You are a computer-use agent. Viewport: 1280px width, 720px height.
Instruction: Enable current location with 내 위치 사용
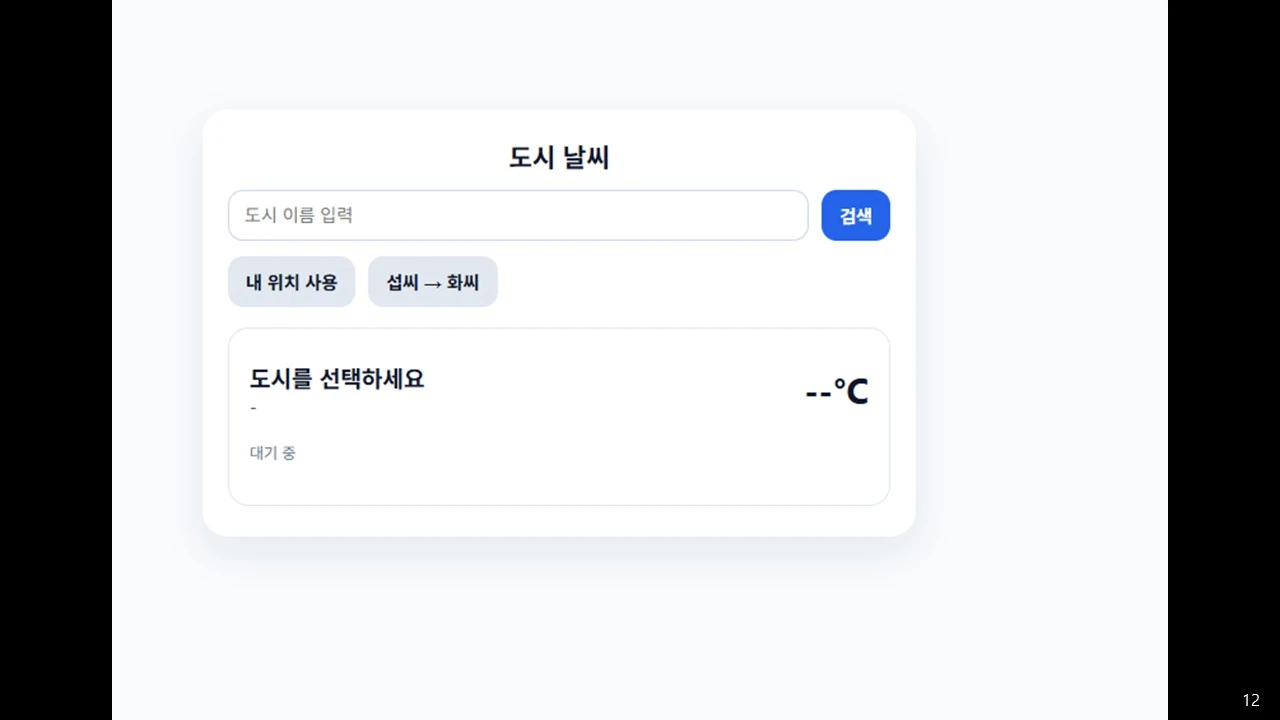[291, 281]
